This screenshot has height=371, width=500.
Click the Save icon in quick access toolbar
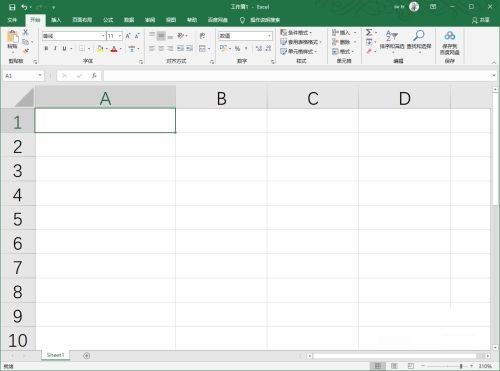[x=12, y=7]
